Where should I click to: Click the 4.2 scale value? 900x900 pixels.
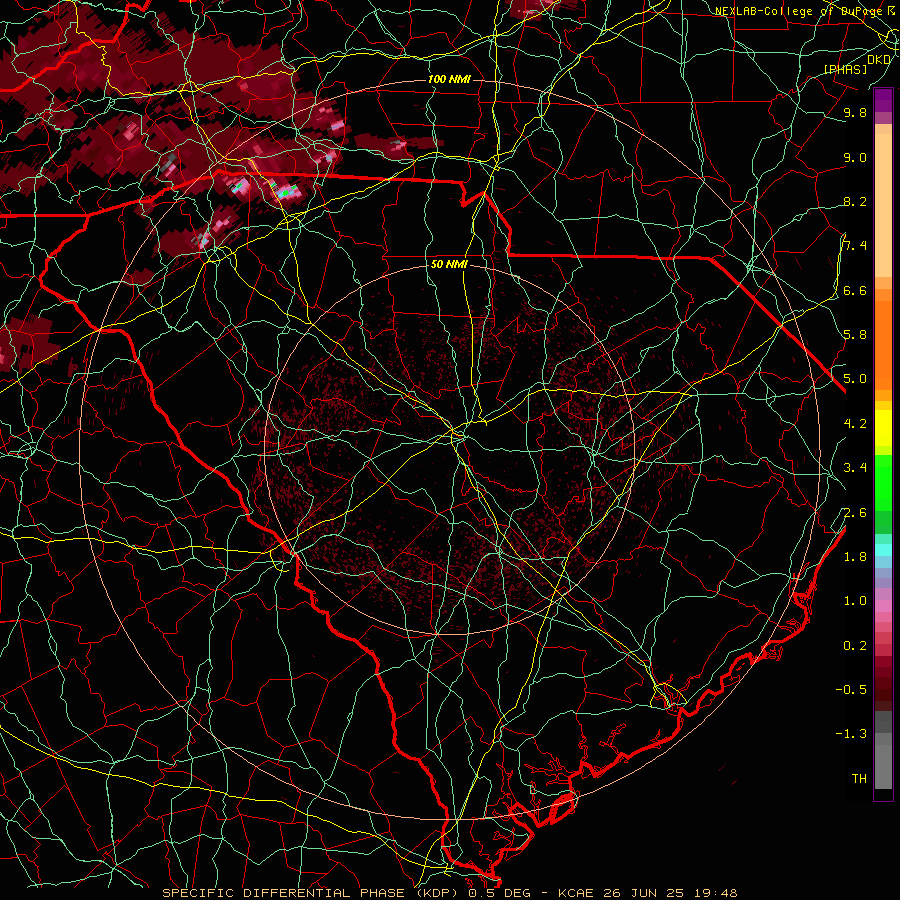click(855, 424)
